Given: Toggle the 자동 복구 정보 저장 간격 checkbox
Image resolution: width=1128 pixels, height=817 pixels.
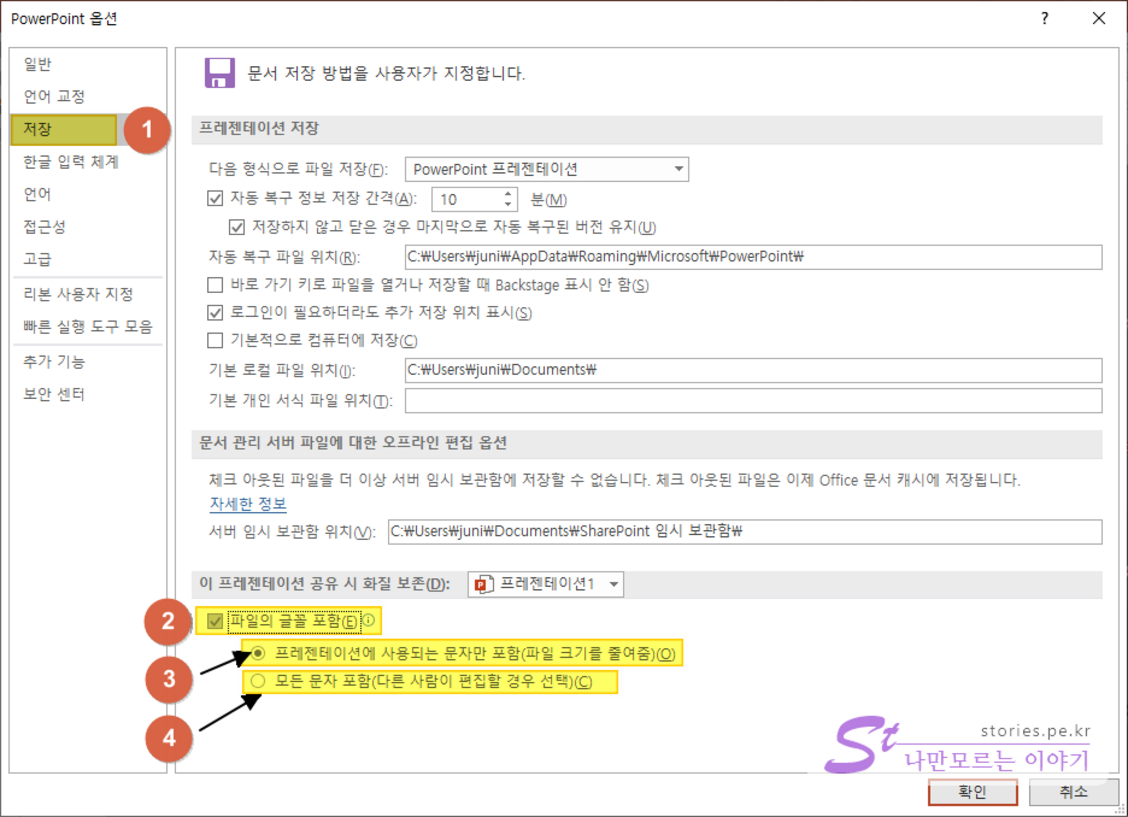Looking at the screenshot, I should pyautogui.click(x=214, y=199).
